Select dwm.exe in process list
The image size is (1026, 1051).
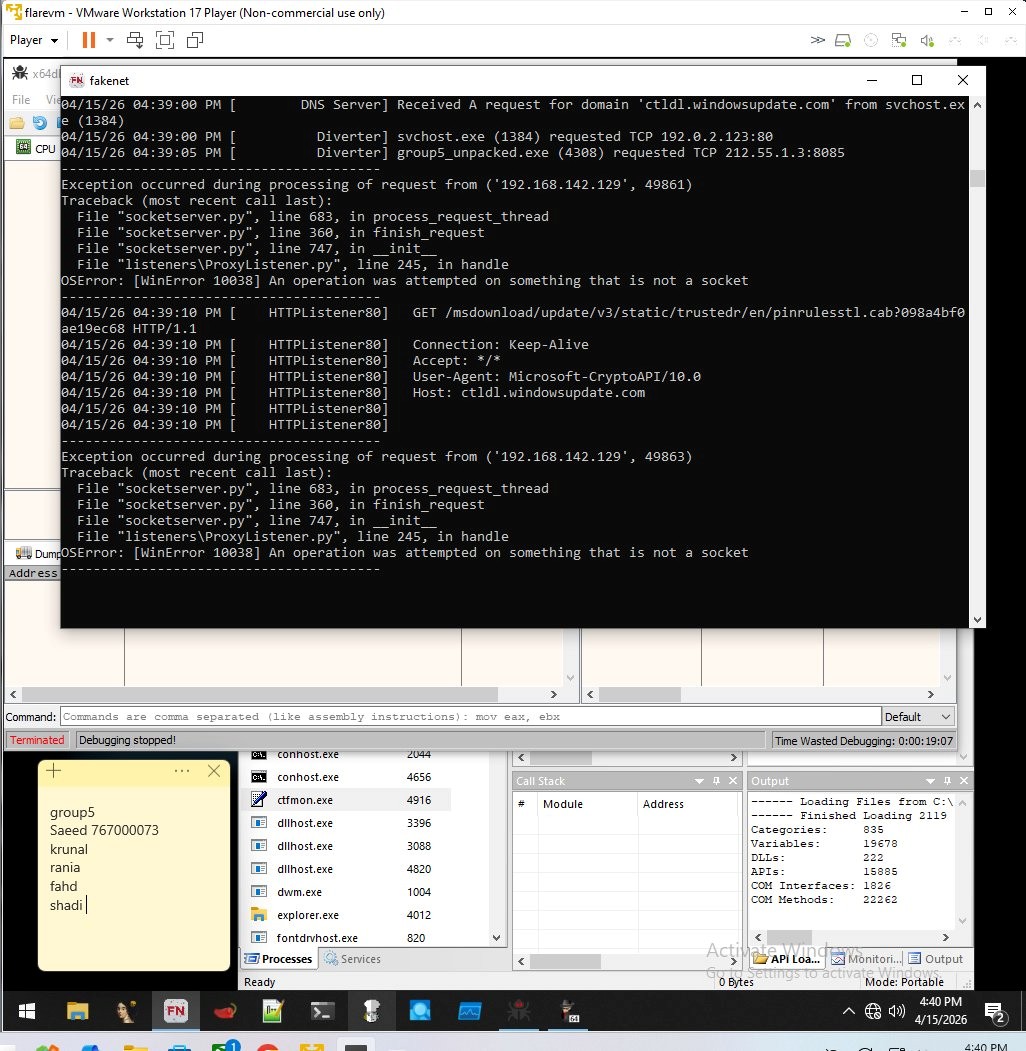coord(348,892)
